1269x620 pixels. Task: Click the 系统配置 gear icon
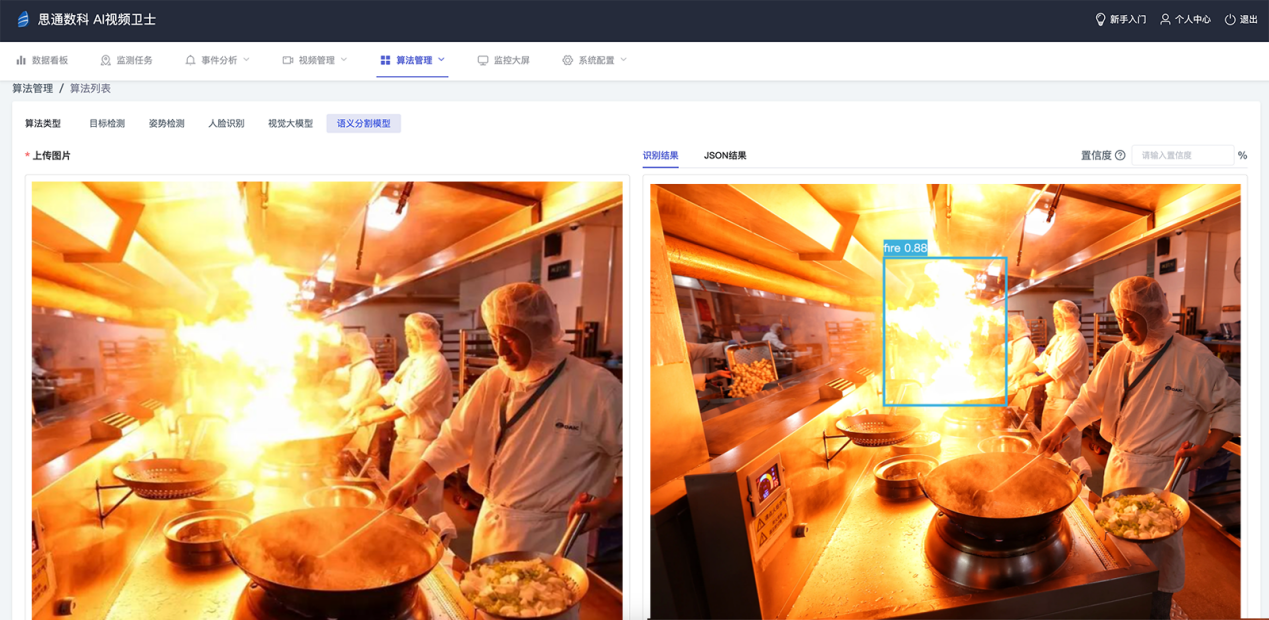click(567, 60)
